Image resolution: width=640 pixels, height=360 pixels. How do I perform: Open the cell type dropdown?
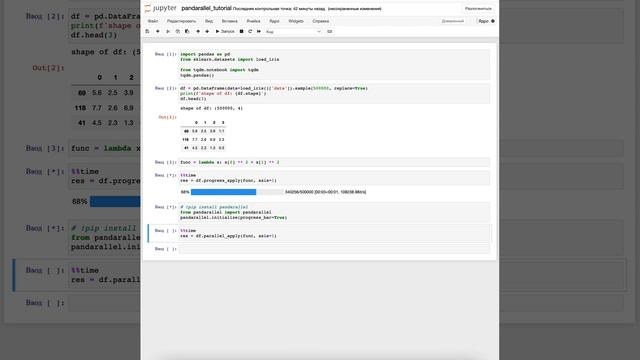tap(293, 31)
